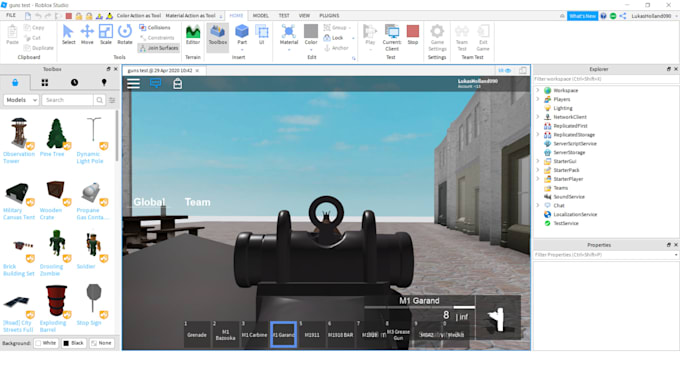This screenshot has width=680, height=365.
Task: Expand the StarterPlayer node
Action: [x=538, y=179]
